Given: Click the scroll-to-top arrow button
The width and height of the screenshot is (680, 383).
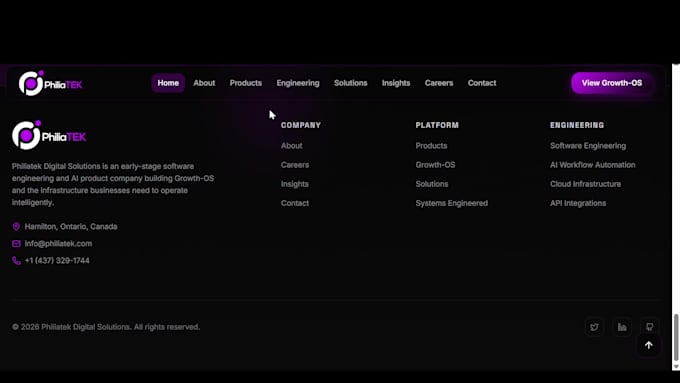Looking at the screenshot, I should pos(649,345).
